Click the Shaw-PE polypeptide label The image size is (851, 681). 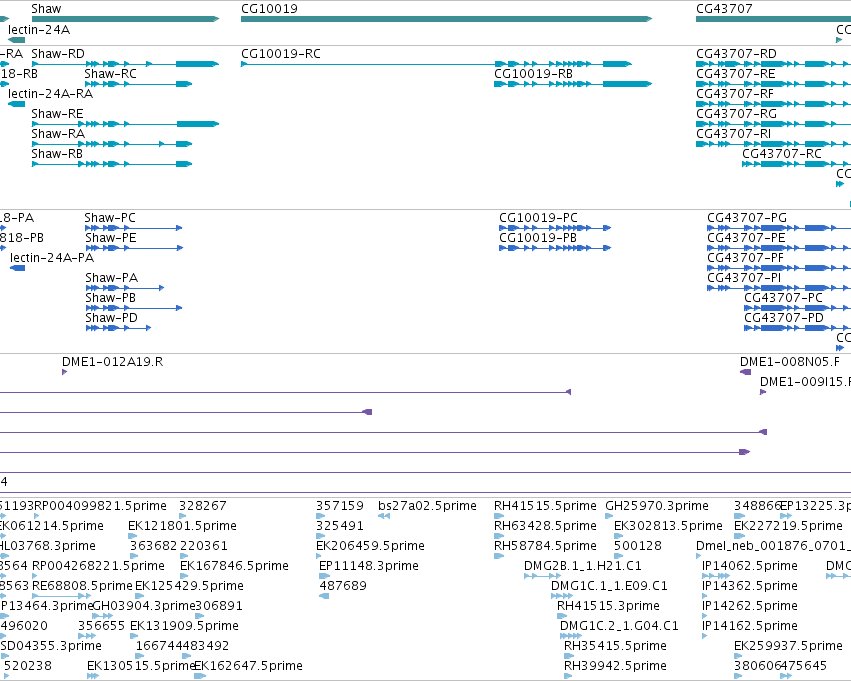tap(111, 238)
